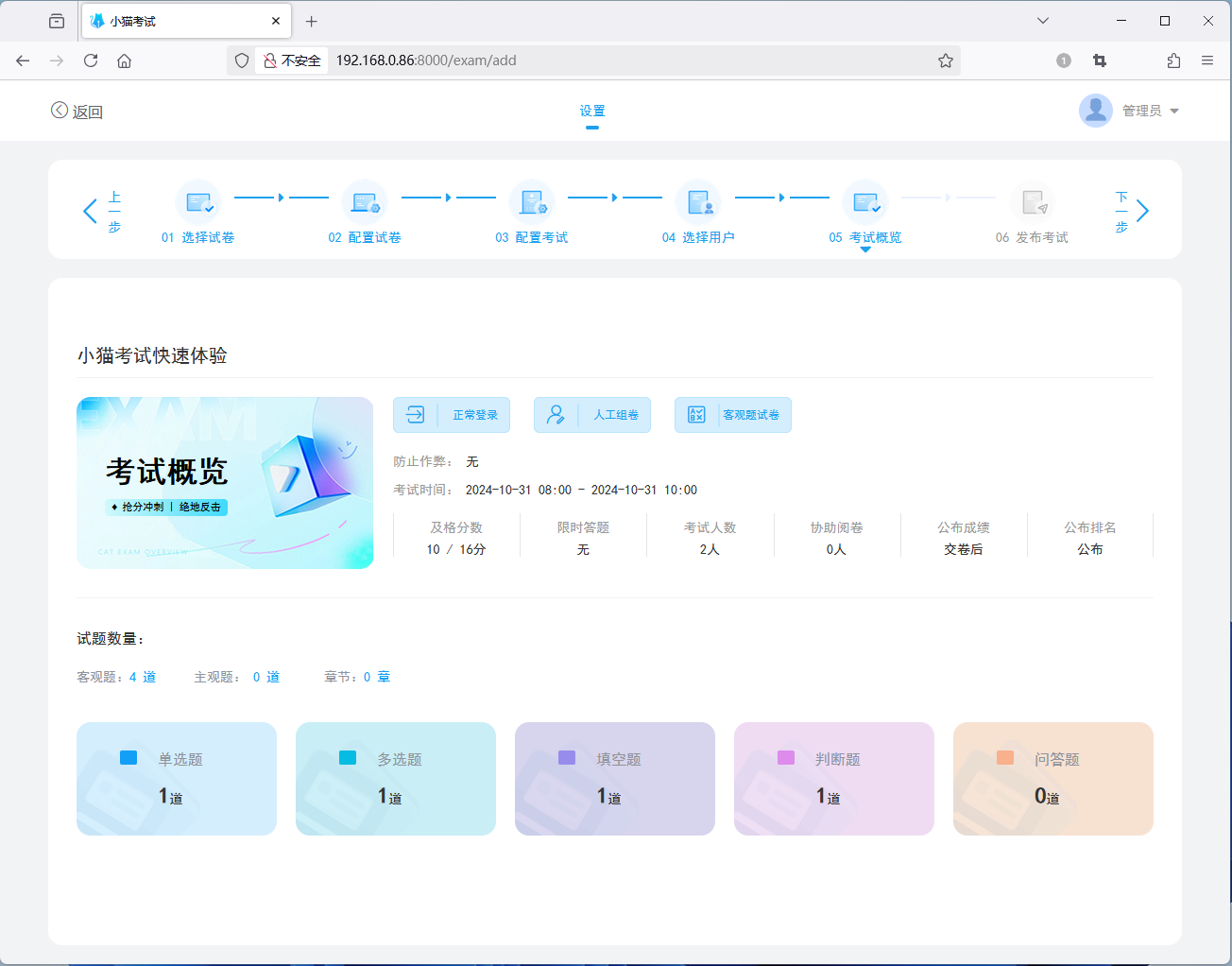
Task: Reload the page with refresh icon
Action: [x=91, y=60]
